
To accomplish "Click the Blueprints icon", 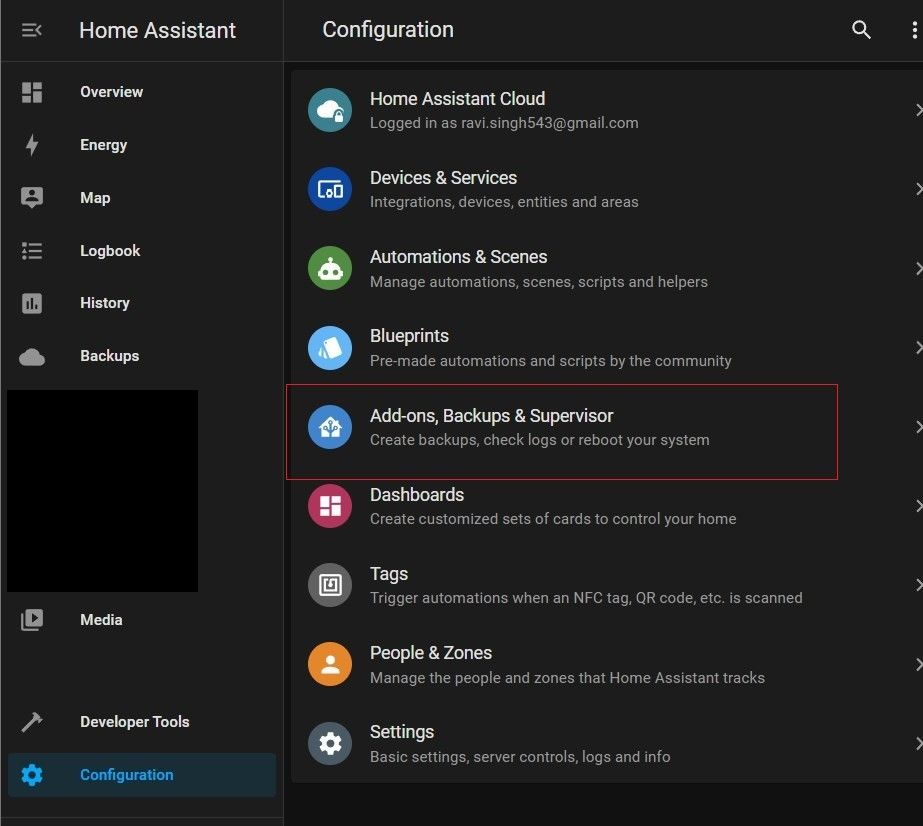I will click(x=330, y=347).
